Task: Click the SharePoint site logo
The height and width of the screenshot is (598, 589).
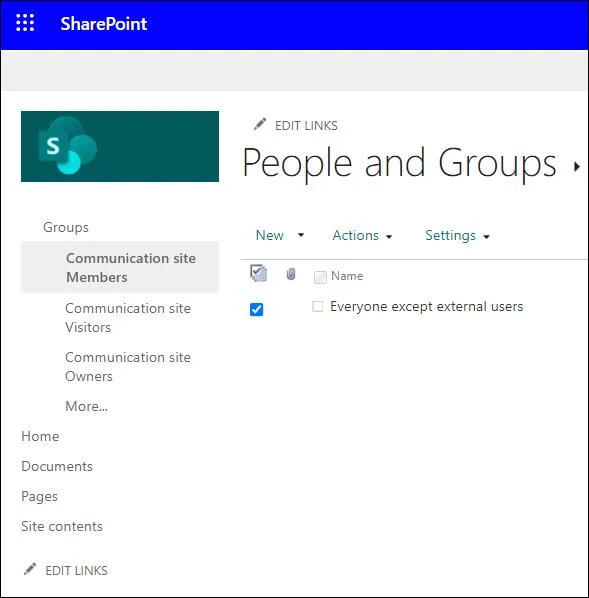Action: click(x=120, y=146)
